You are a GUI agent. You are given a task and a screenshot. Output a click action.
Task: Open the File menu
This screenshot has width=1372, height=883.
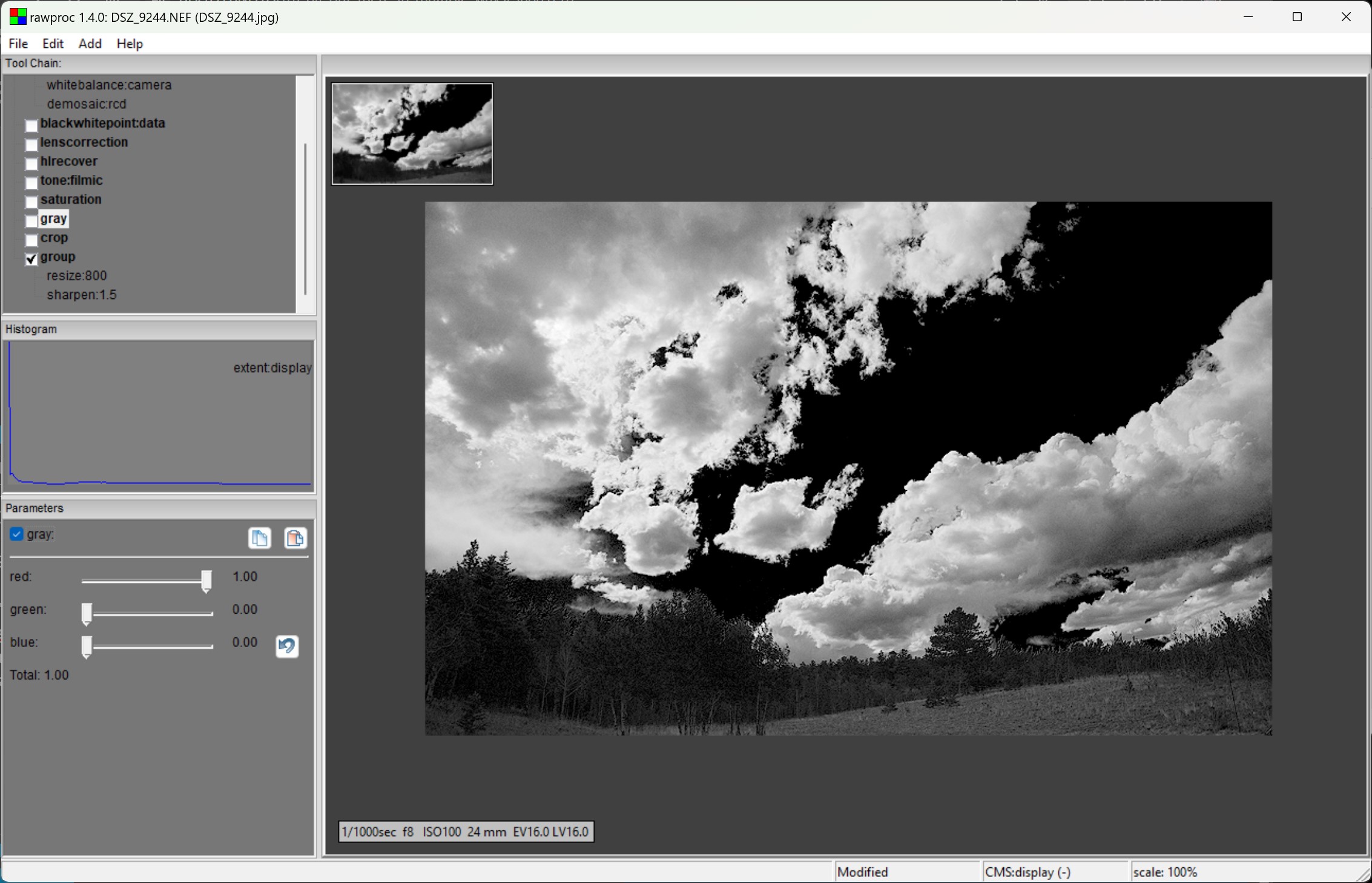[18, 44]
